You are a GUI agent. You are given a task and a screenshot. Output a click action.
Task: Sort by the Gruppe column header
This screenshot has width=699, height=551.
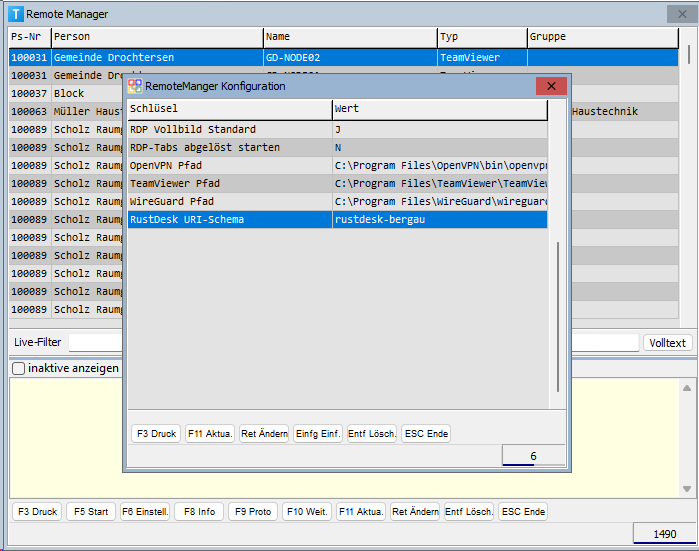pyautogui.click(x=603, y=37)
